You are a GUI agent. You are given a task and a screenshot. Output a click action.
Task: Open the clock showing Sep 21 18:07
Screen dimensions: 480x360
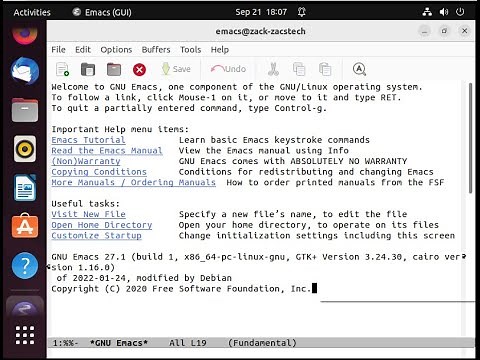click(261, 12)
